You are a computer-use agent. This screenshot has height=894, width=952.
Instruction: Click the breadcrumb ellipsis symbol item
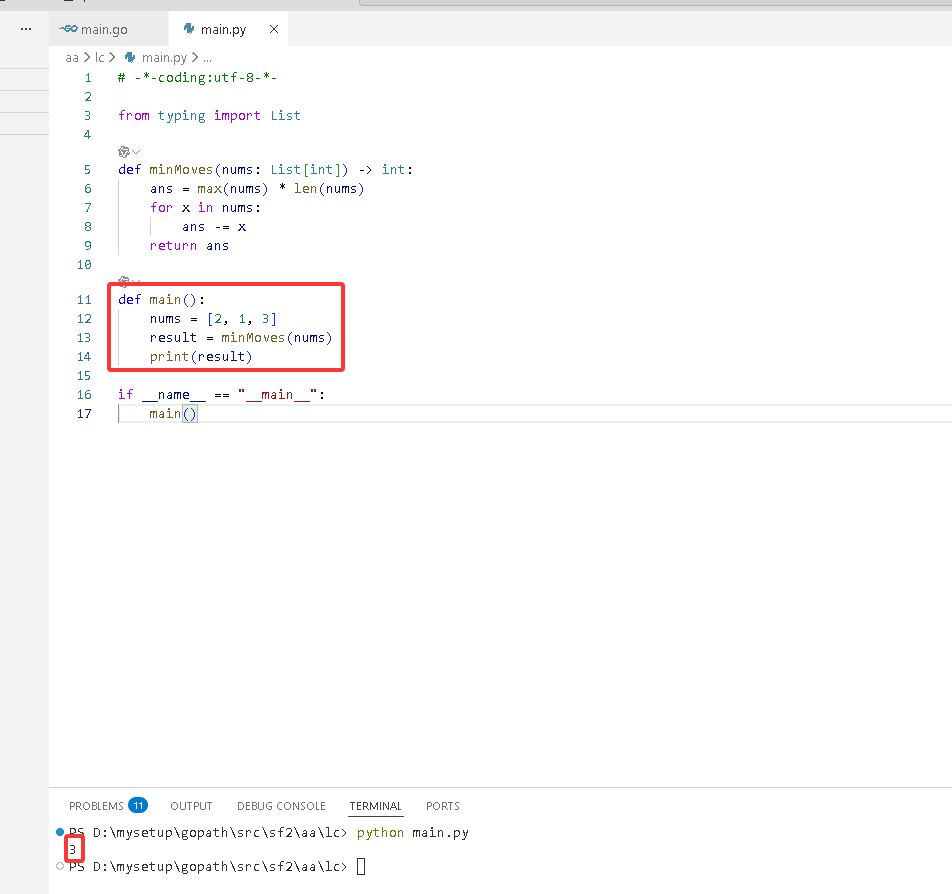(x=207, y=58)
